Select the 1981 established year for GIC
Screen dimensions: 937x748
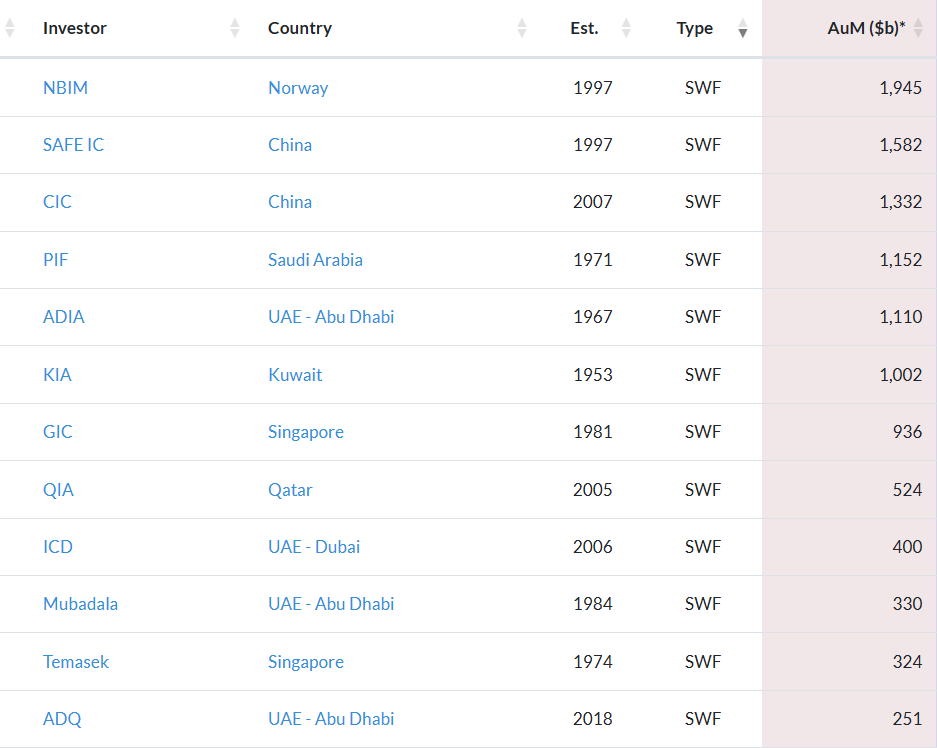click(593, 432)
